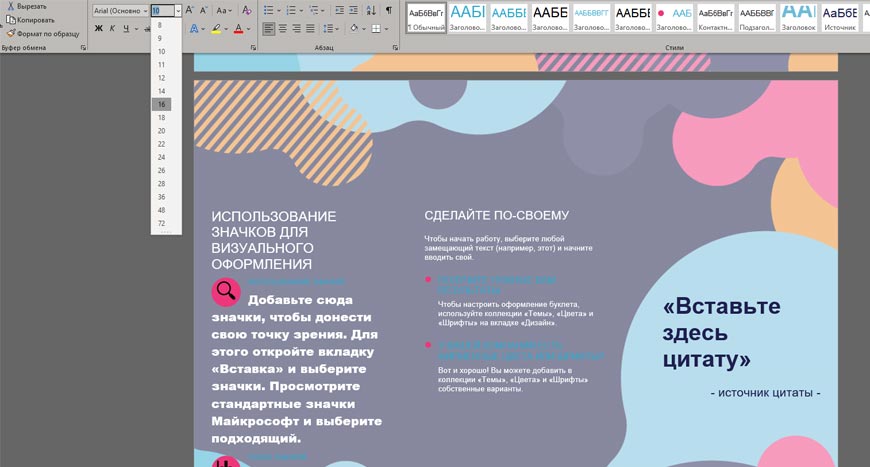This screenshot has height=467, width=870.
Task: Click the clear formatting icon
Action: (x=247, y=10)
